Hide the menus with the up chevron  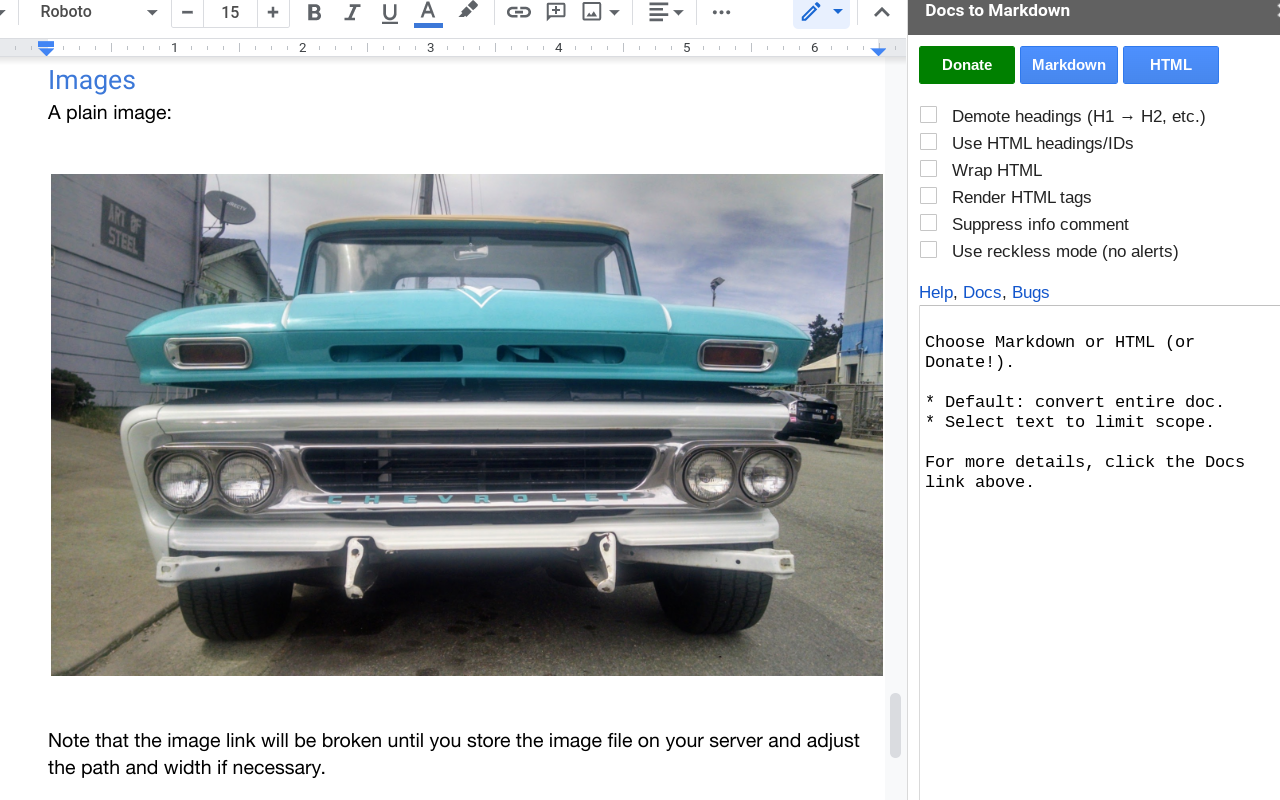click(881, 12)
